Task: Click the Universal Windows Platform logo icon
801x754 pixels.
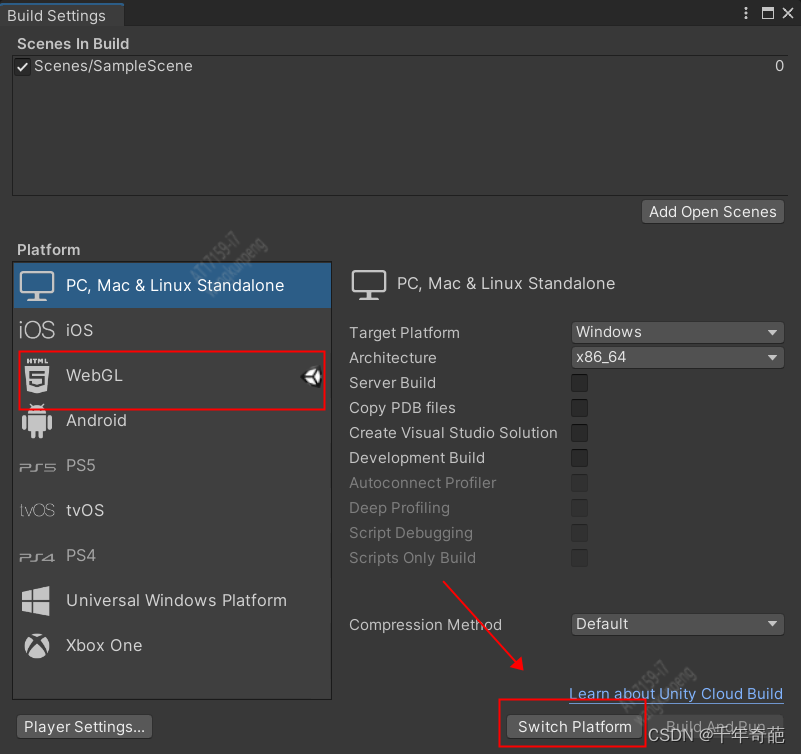Action: (x=36, y=600)
